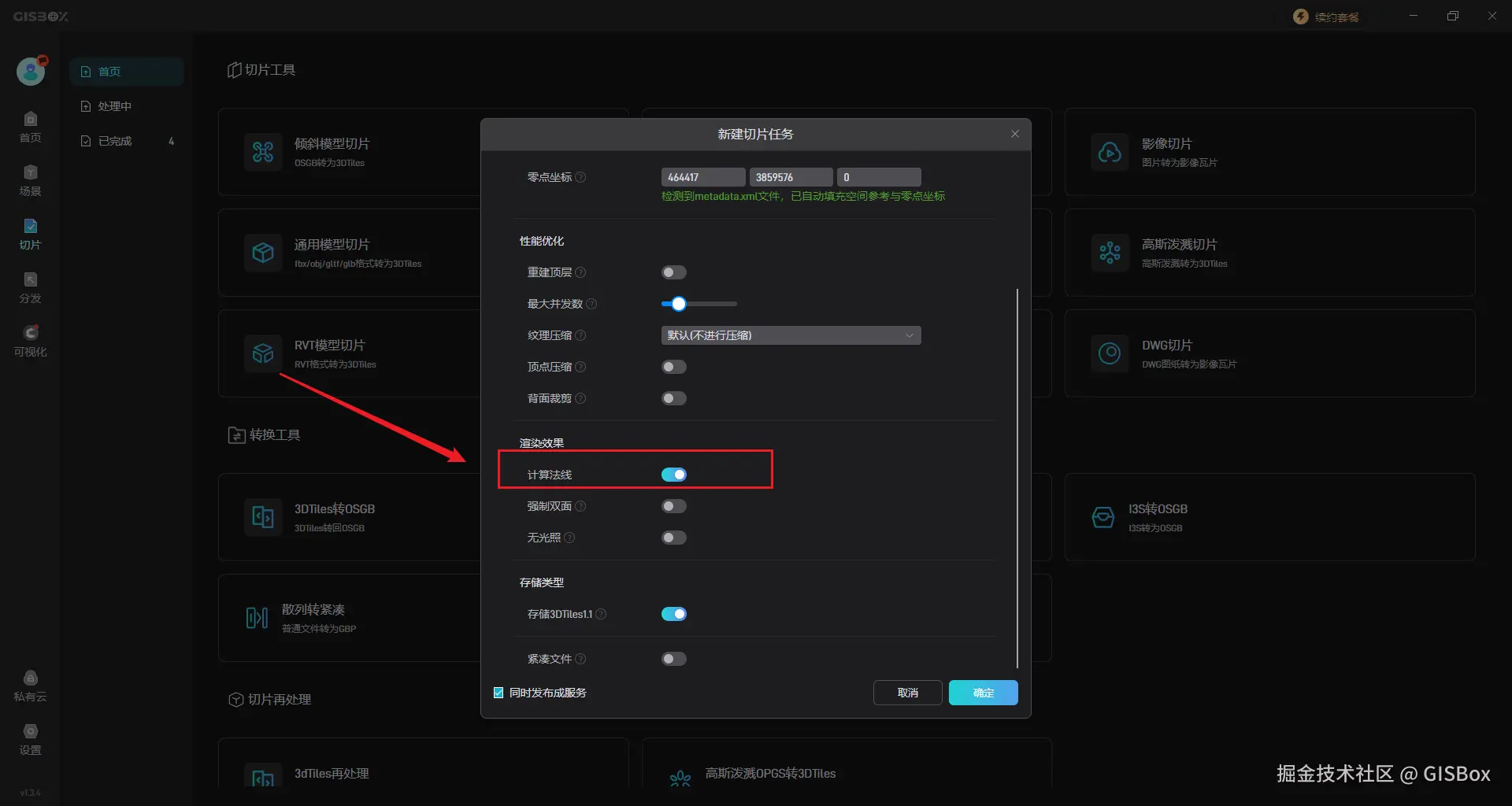The width and height of the screenshot is (1512, 806).
Task: Uncheck the 同时发布成服务 checkbox
Action: click(x=498, y=693)
